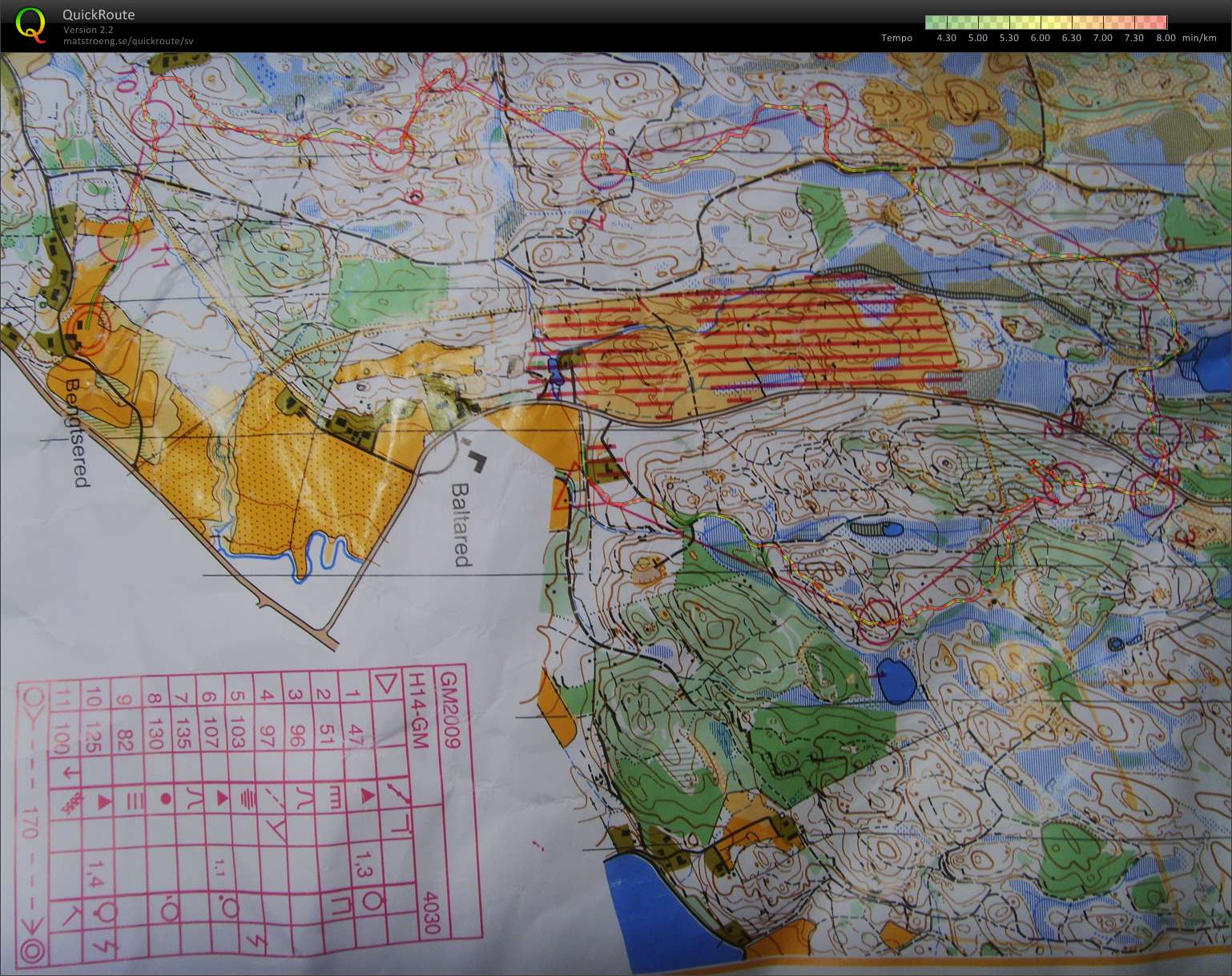Screen dimensions: 1232x976
Task: Click the 170 finish distance in table
Action: tap(30, 824)
